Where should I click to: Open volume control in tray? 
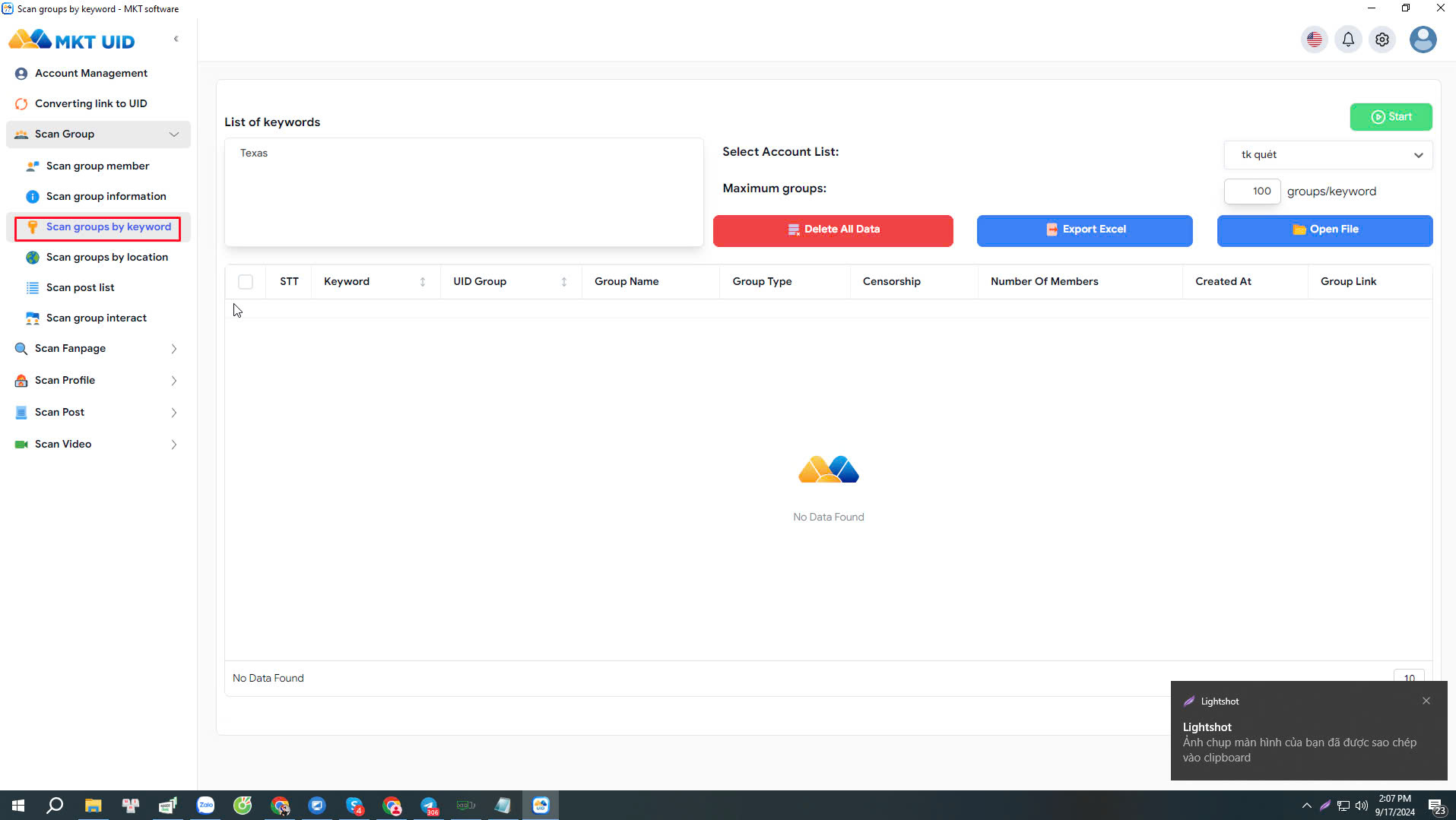click(1362, 806)
